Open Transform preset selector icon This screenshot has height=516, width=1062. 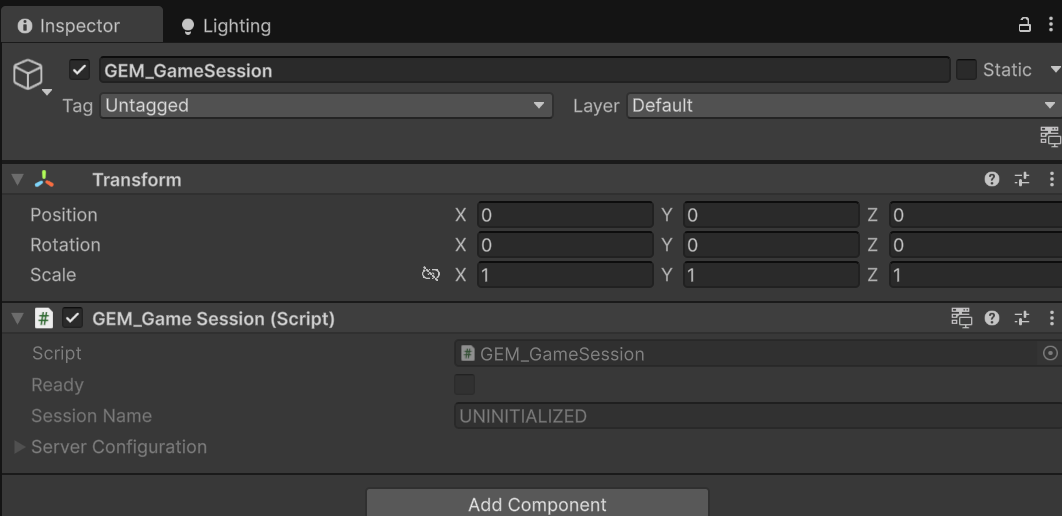point(1022,180)
